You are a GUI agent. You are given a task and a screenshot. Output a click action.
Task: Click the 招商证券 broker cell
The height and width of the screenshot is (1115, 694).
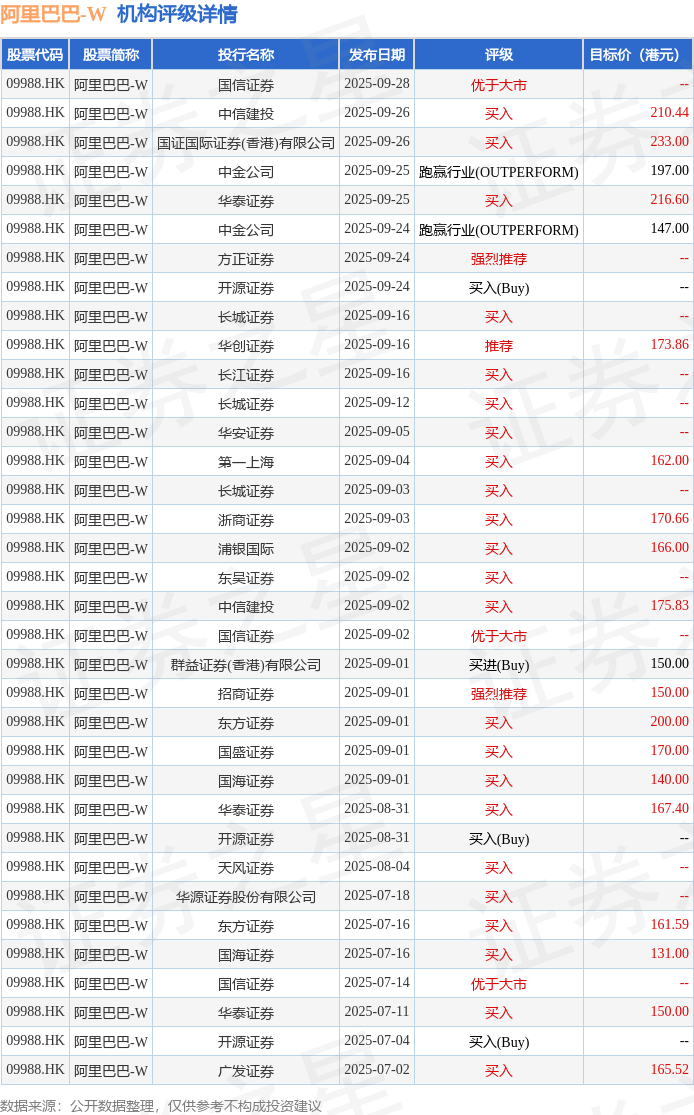pyautogui.click(x=246, y=694)
